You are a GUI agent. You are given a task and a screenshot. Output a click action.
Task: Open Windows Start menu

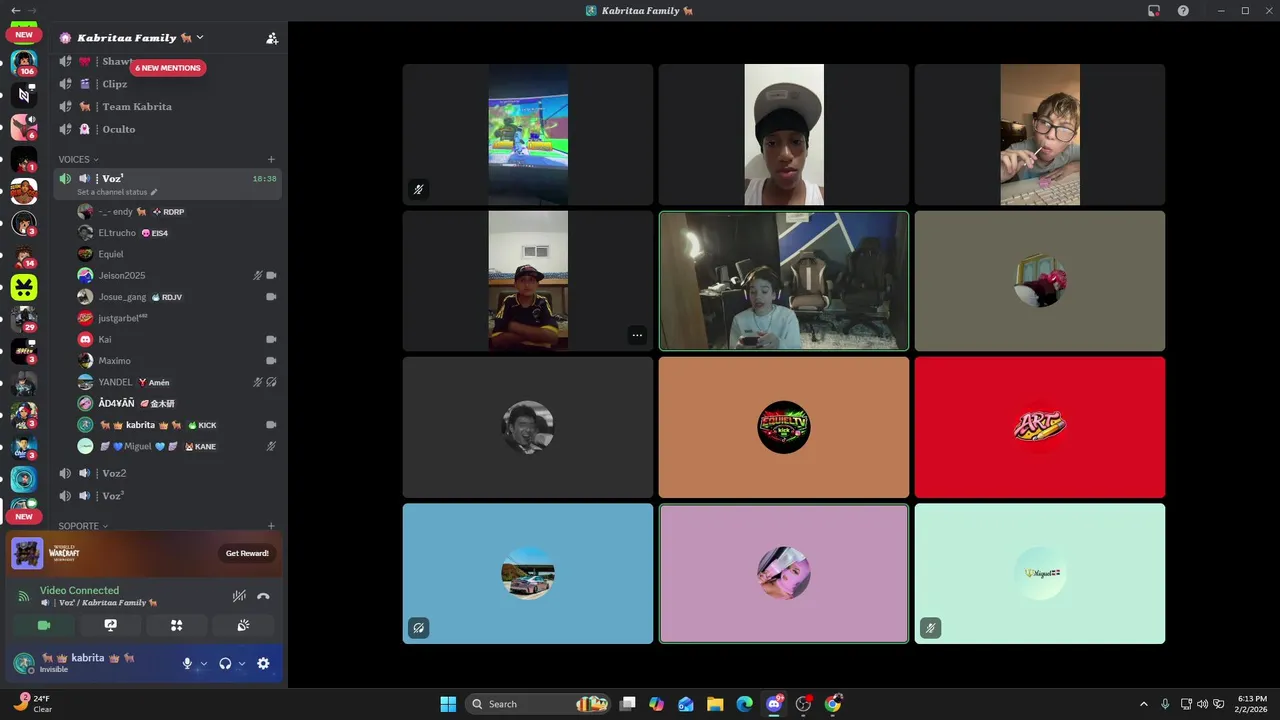pos(448,704)
